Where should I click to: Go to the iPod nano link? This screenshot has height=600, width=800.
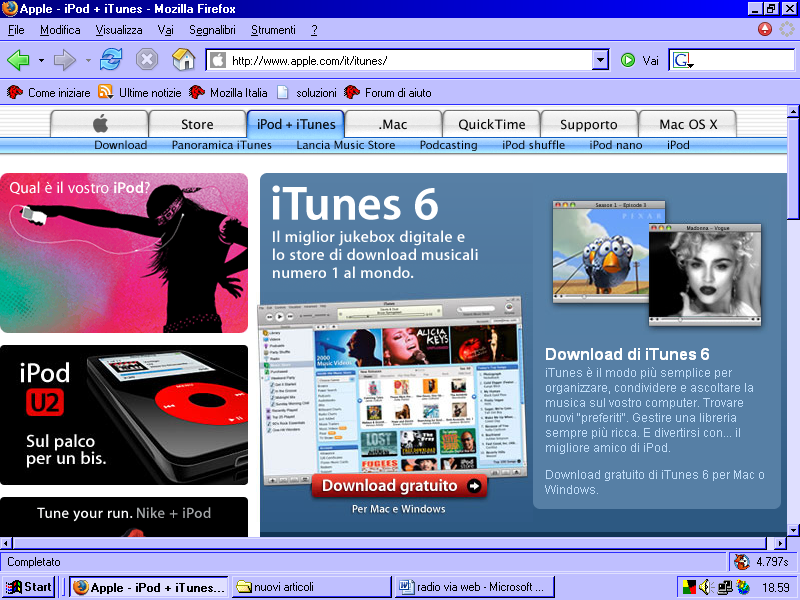616,145
